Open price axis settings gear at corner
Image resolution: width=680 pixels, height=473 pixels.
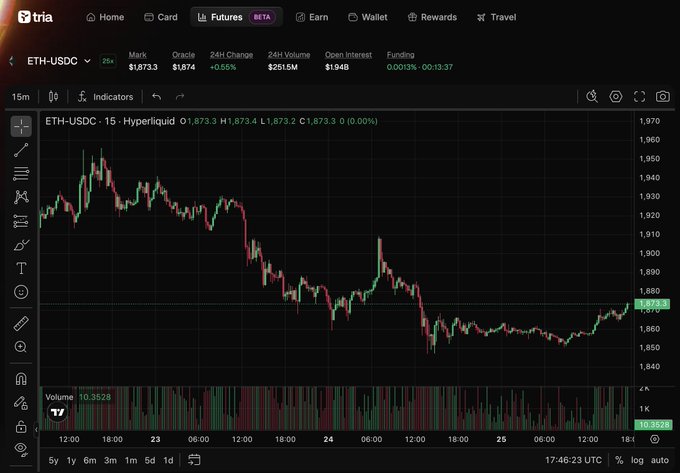coord(655,439)
